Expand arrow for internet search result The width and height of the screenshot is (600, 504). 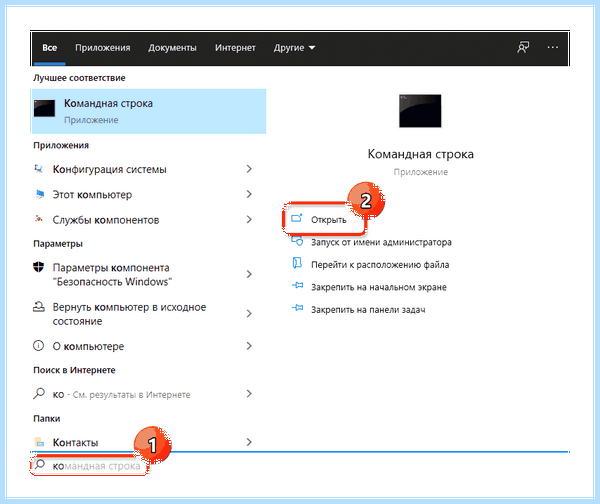coord(249,393)
